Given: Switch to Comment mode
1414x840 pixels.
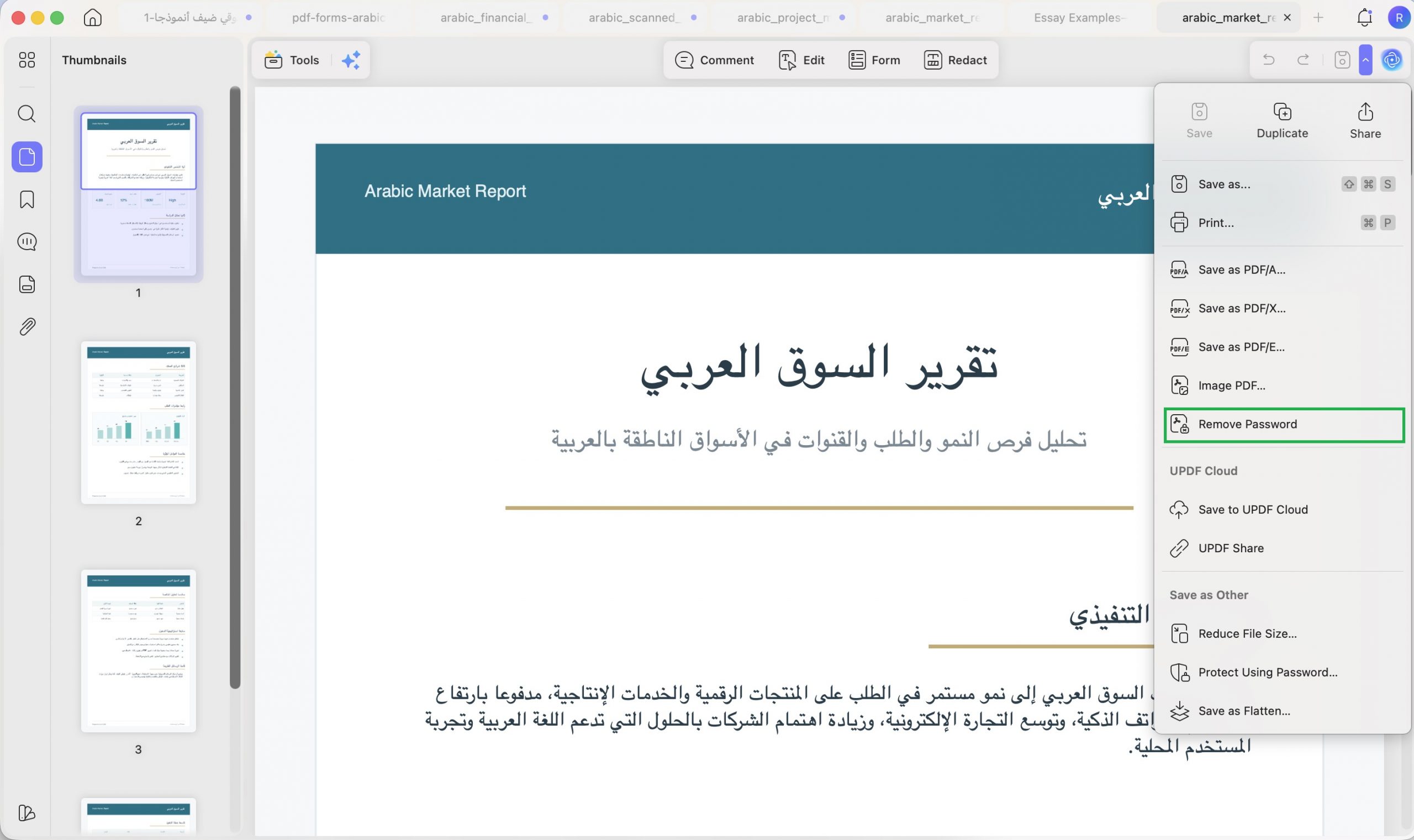Looking at the screenshot, I should pos(714,60).
